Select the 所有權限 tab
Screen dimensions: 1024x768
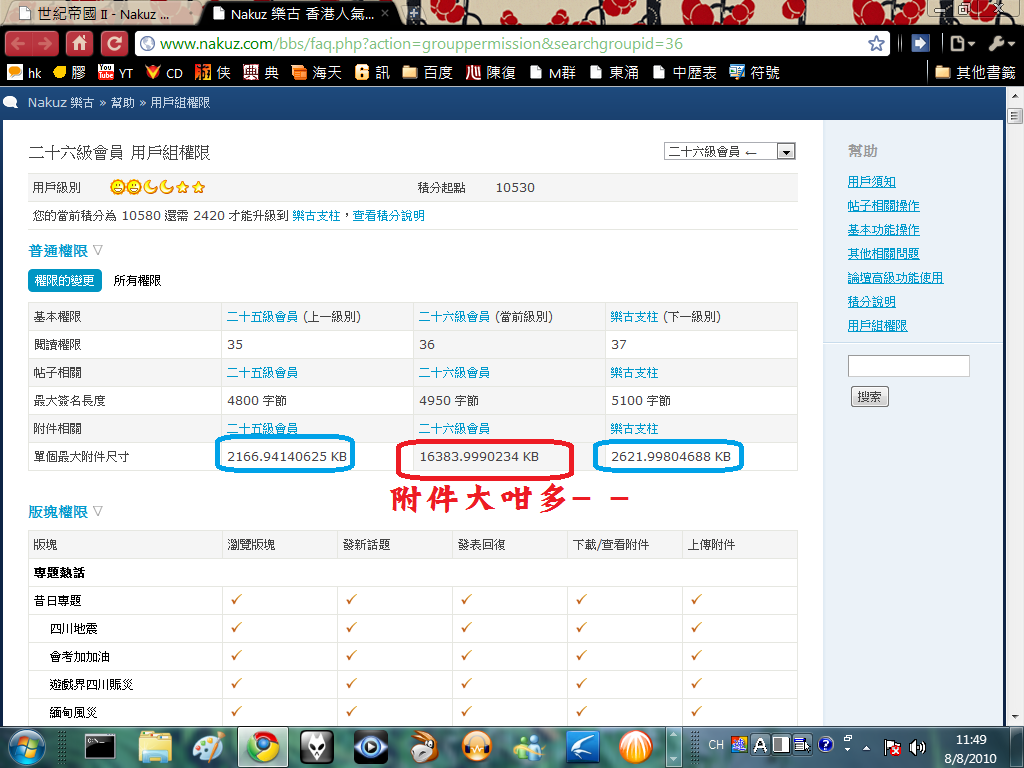click(x=137, y=280)
